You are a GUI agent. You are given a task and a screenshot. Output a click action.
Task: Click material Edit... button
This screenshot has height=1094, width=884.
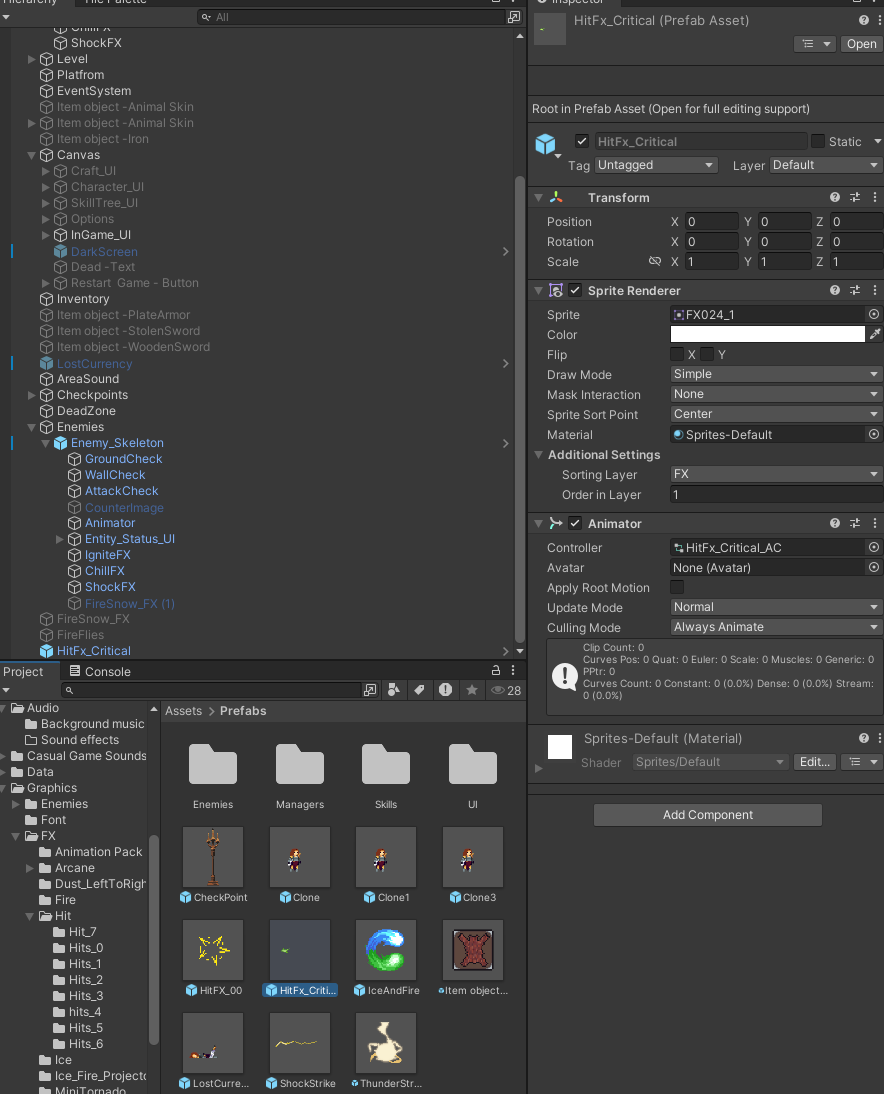814,762
